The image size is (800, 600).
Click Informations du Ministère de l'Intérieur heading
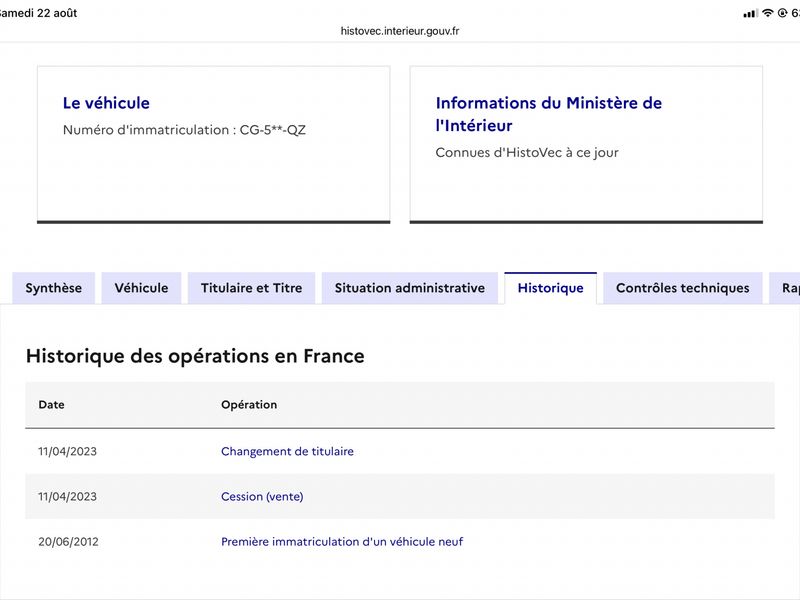tap(548, 114)
